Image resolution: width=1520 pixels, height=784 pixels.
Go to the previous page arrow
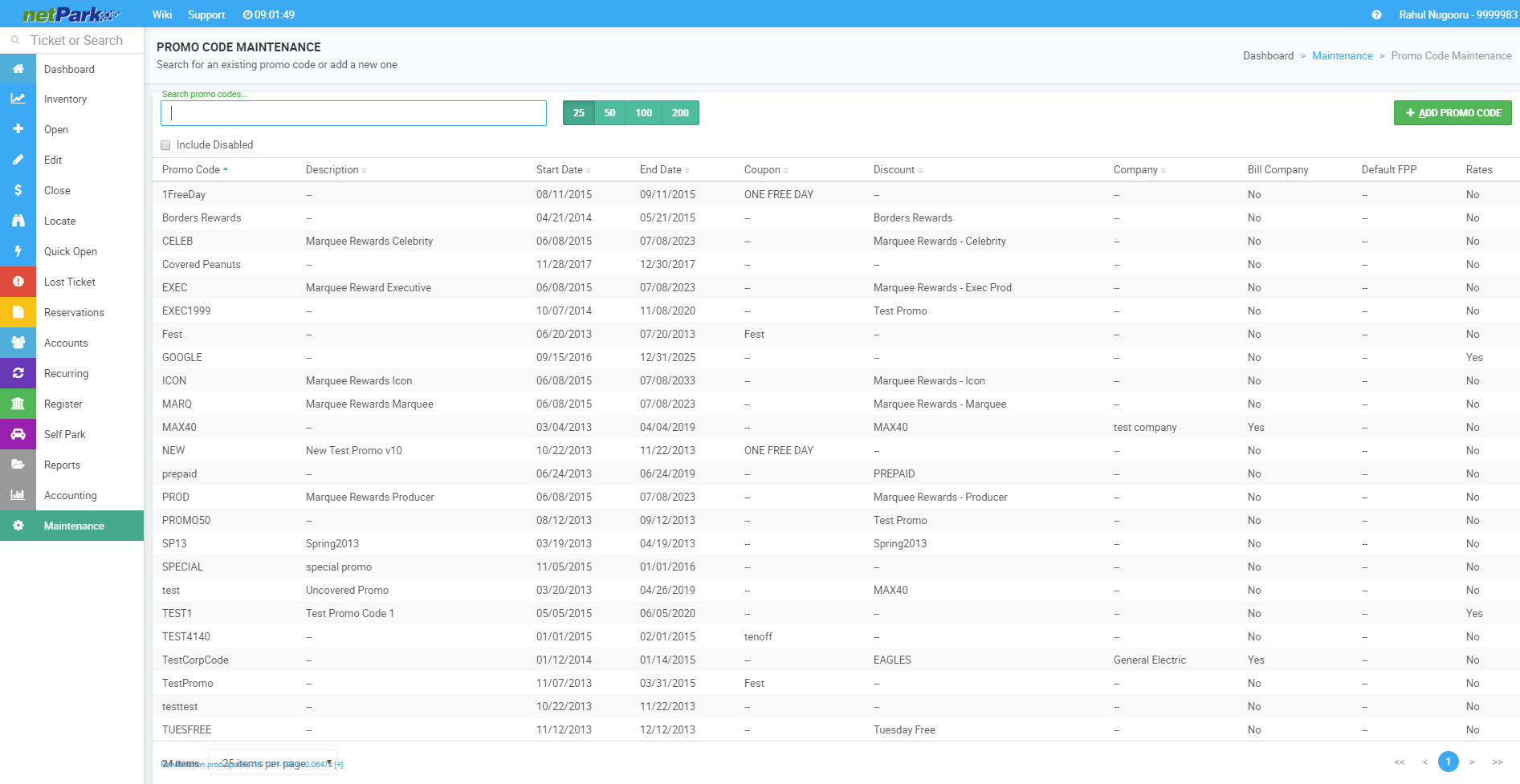(1424, 762)
